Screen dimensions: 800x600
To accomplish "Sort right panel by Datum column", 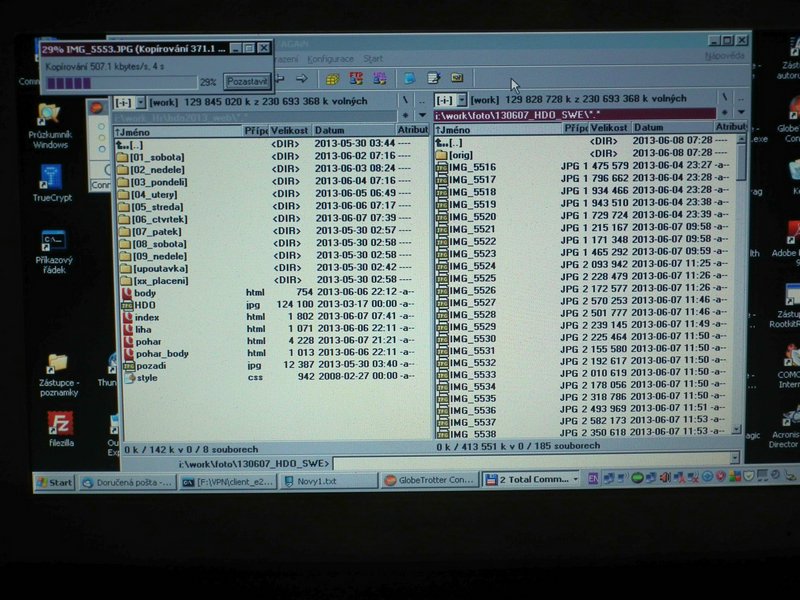I will [x=672, y=128].
